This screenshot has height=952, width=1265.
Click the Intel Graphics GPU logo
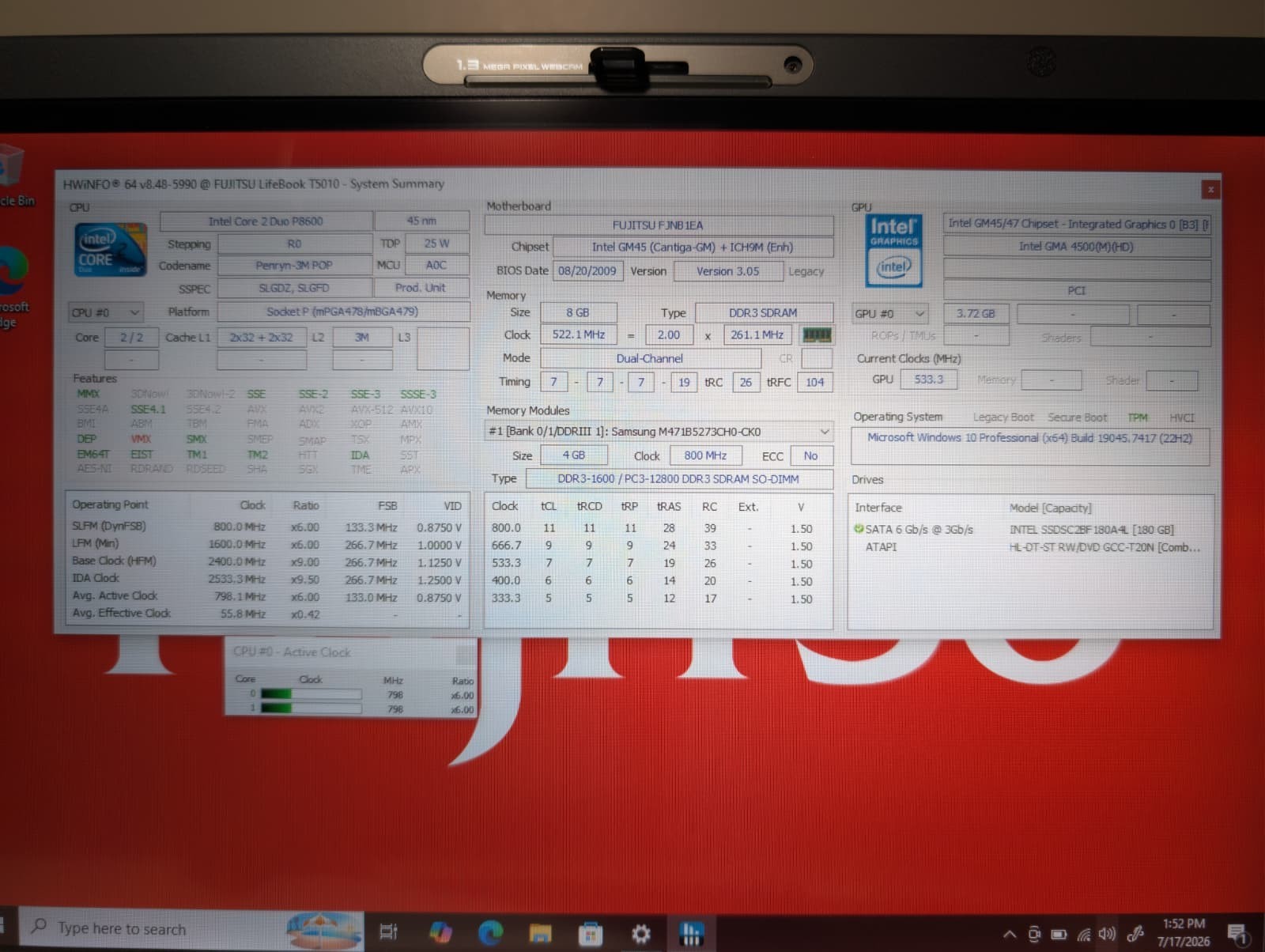pos(893,250)
